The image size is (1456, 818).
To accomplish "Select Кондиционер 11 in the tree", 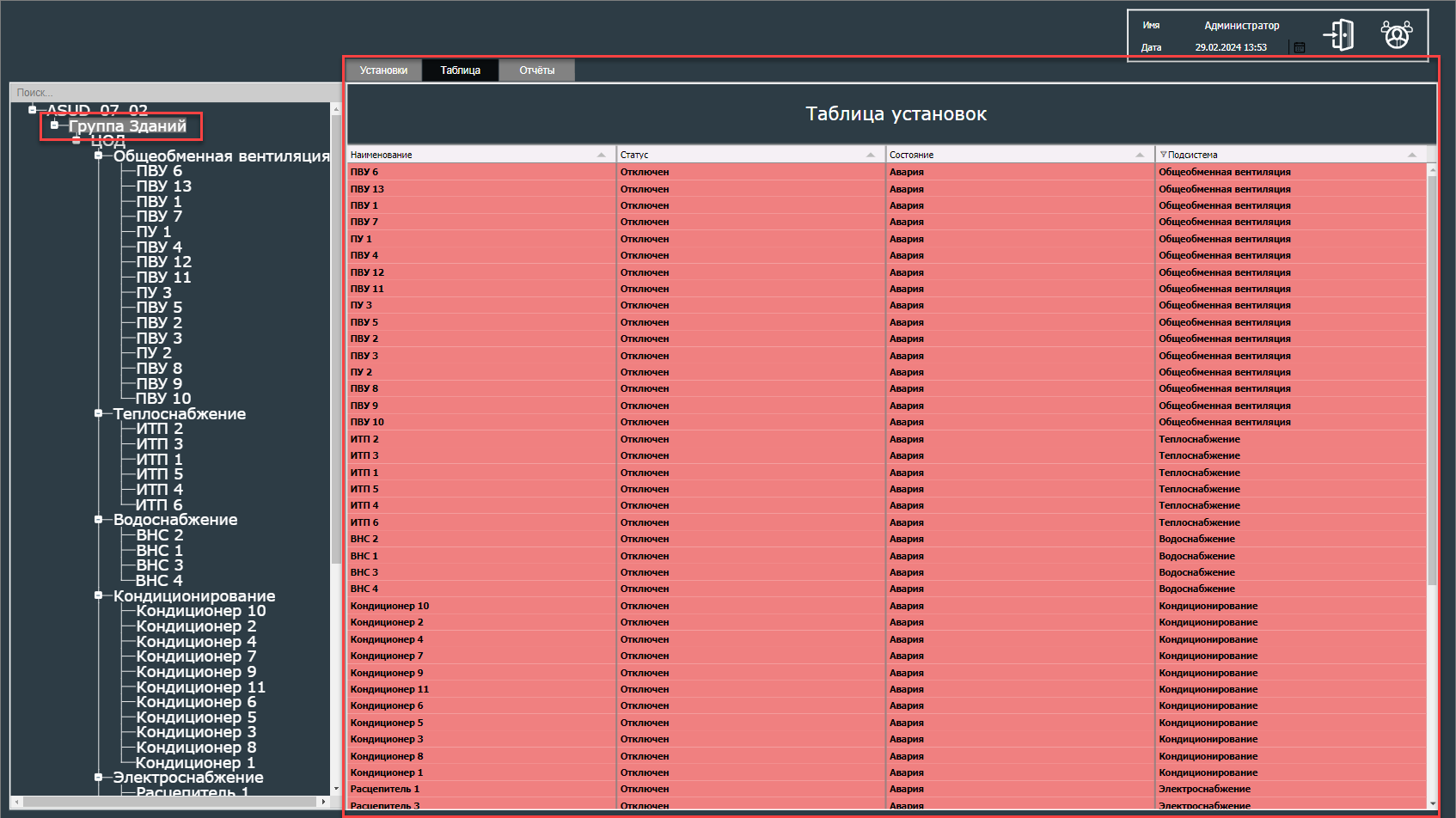I will pos(200,687).
